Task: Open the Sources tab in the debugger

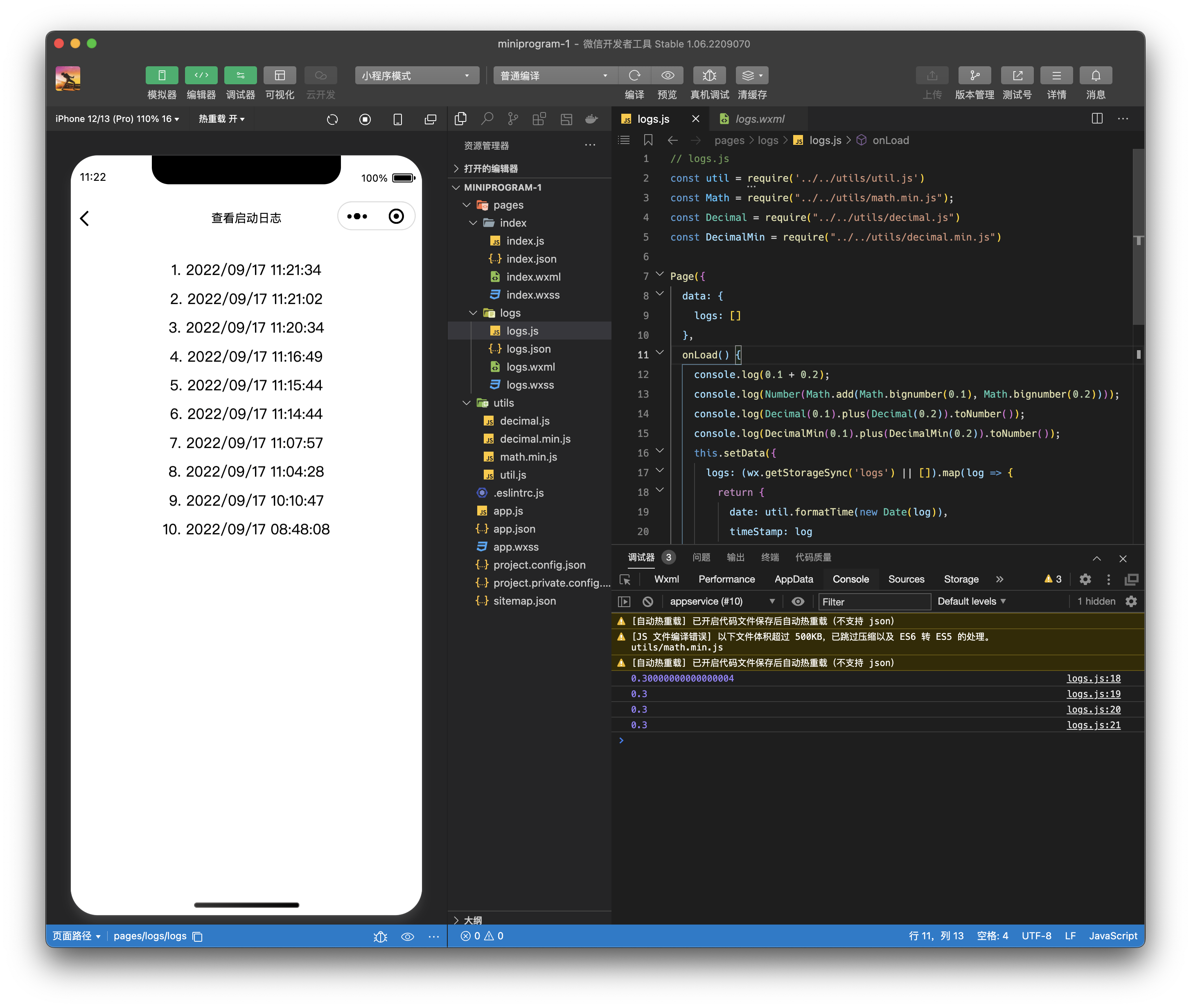Action: pos(906,579)
